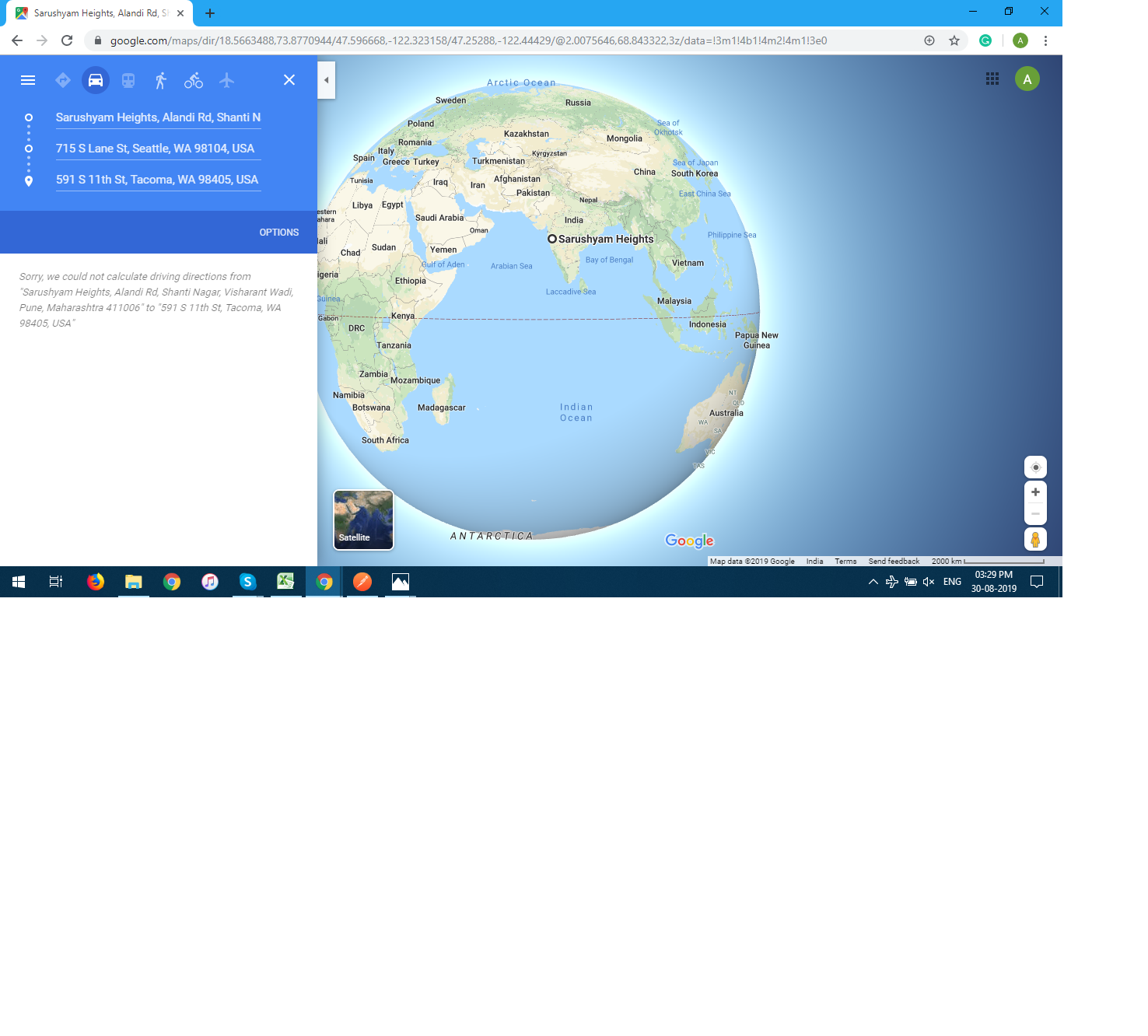Open Grammarly extension icon
The width and height of the screenshot is (1148, 1036).
coord(985,40)
